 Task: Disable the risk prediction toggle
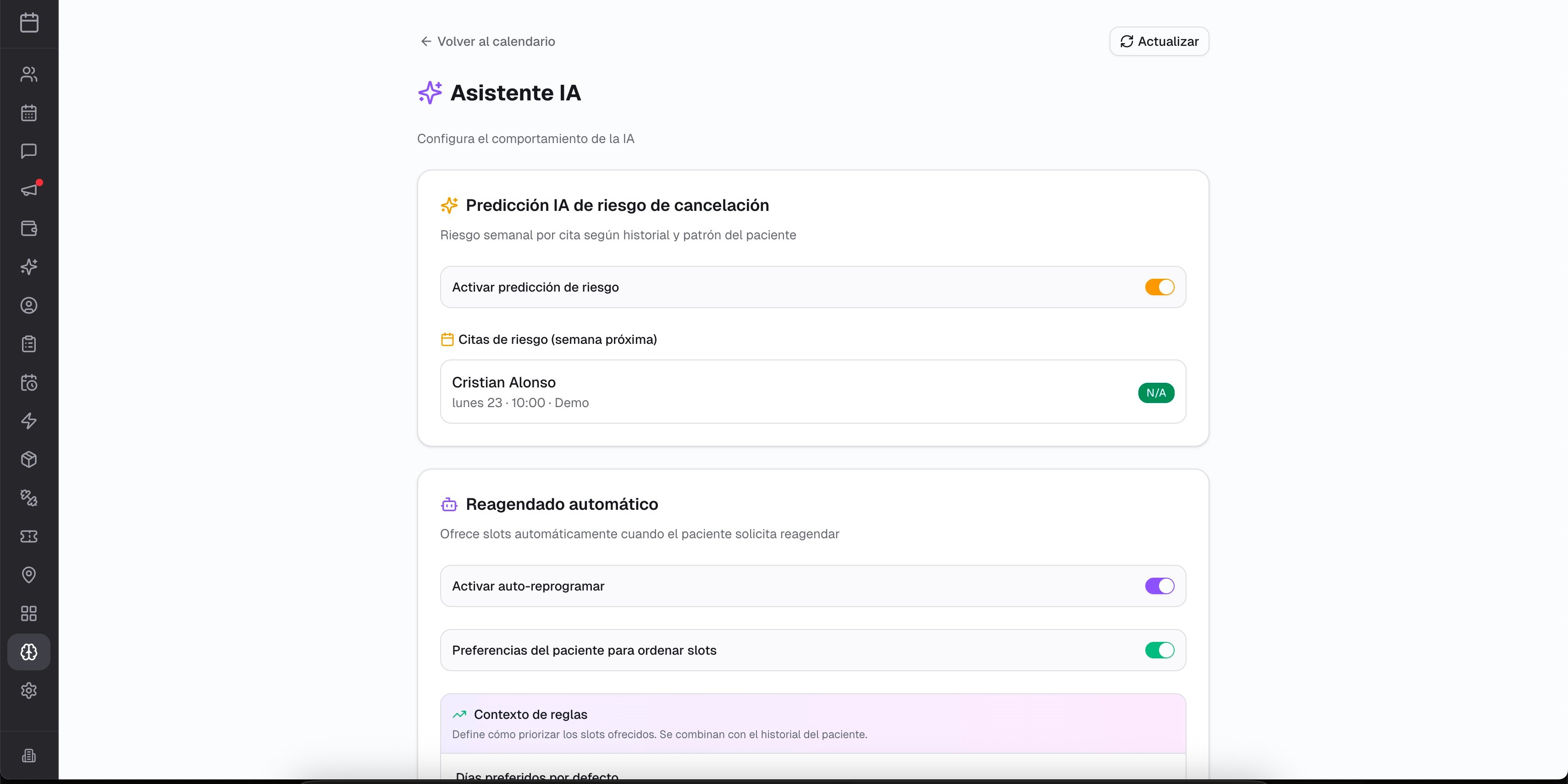tap(1159, 287)
